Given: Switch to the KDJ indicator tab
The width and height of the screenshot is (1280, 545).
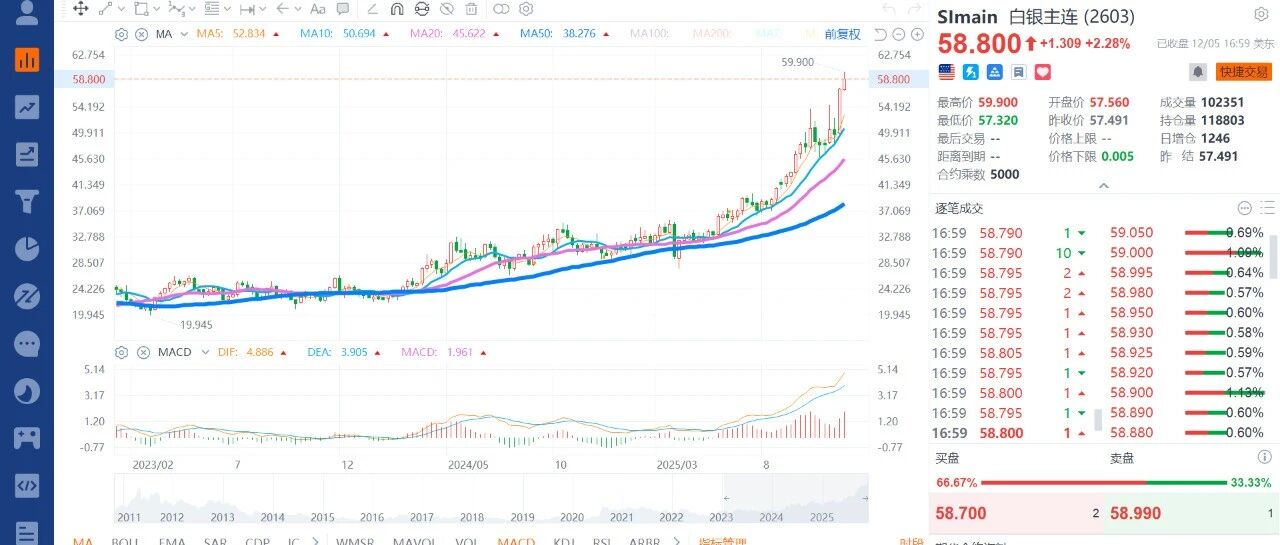Looking at the screenshot, I should click(x=564, y=541).
